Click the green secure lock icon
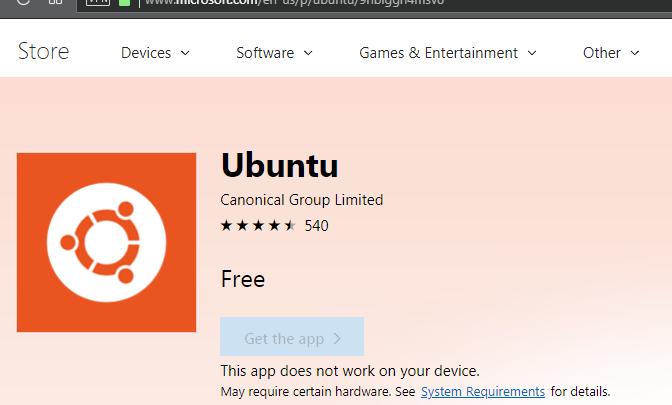This screenshot has width=672, height=405. [x=124, y=3]
